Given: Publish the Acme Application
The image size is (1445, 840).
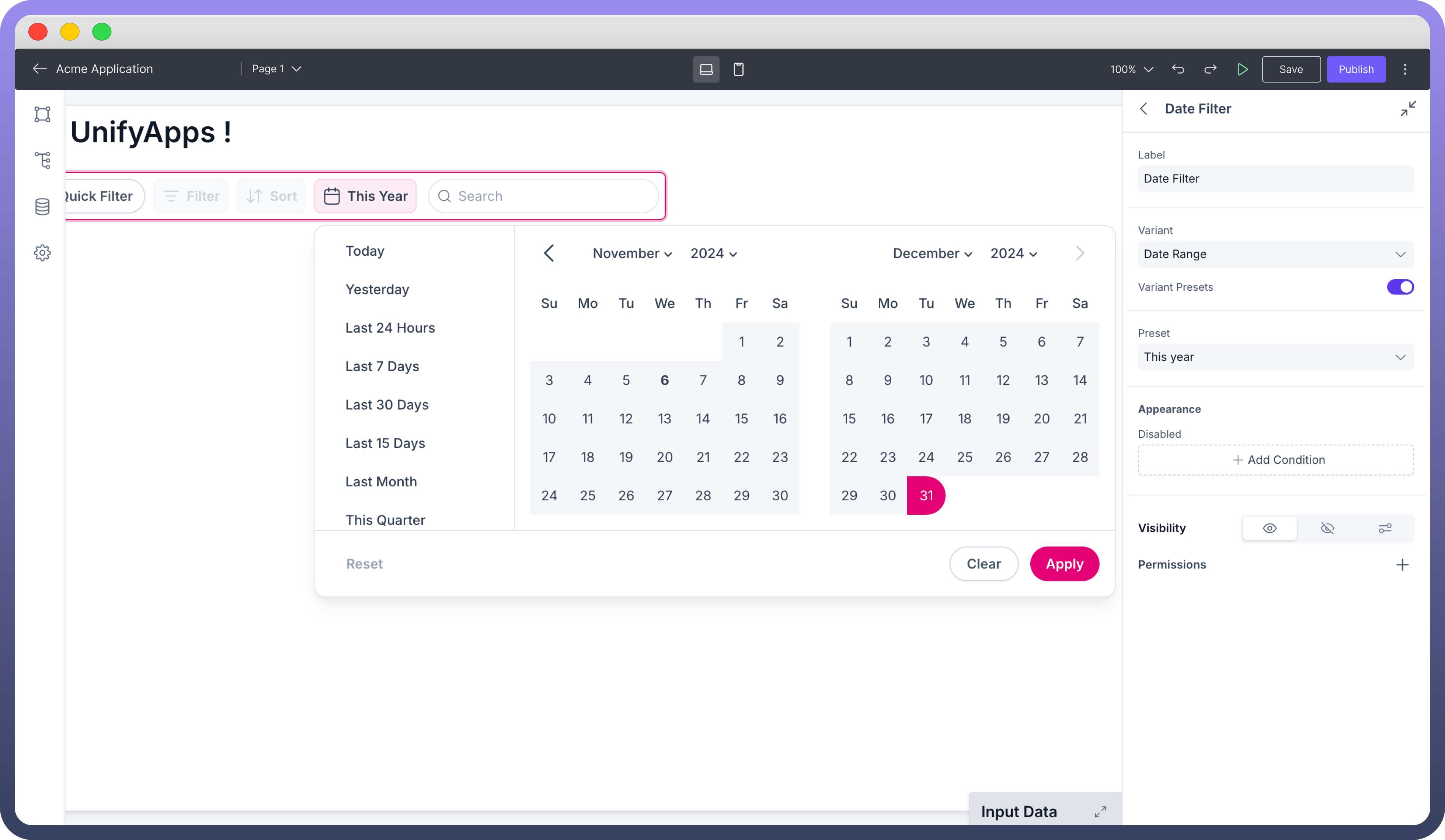Looking at the screenshot, I should click(1355, 69).
